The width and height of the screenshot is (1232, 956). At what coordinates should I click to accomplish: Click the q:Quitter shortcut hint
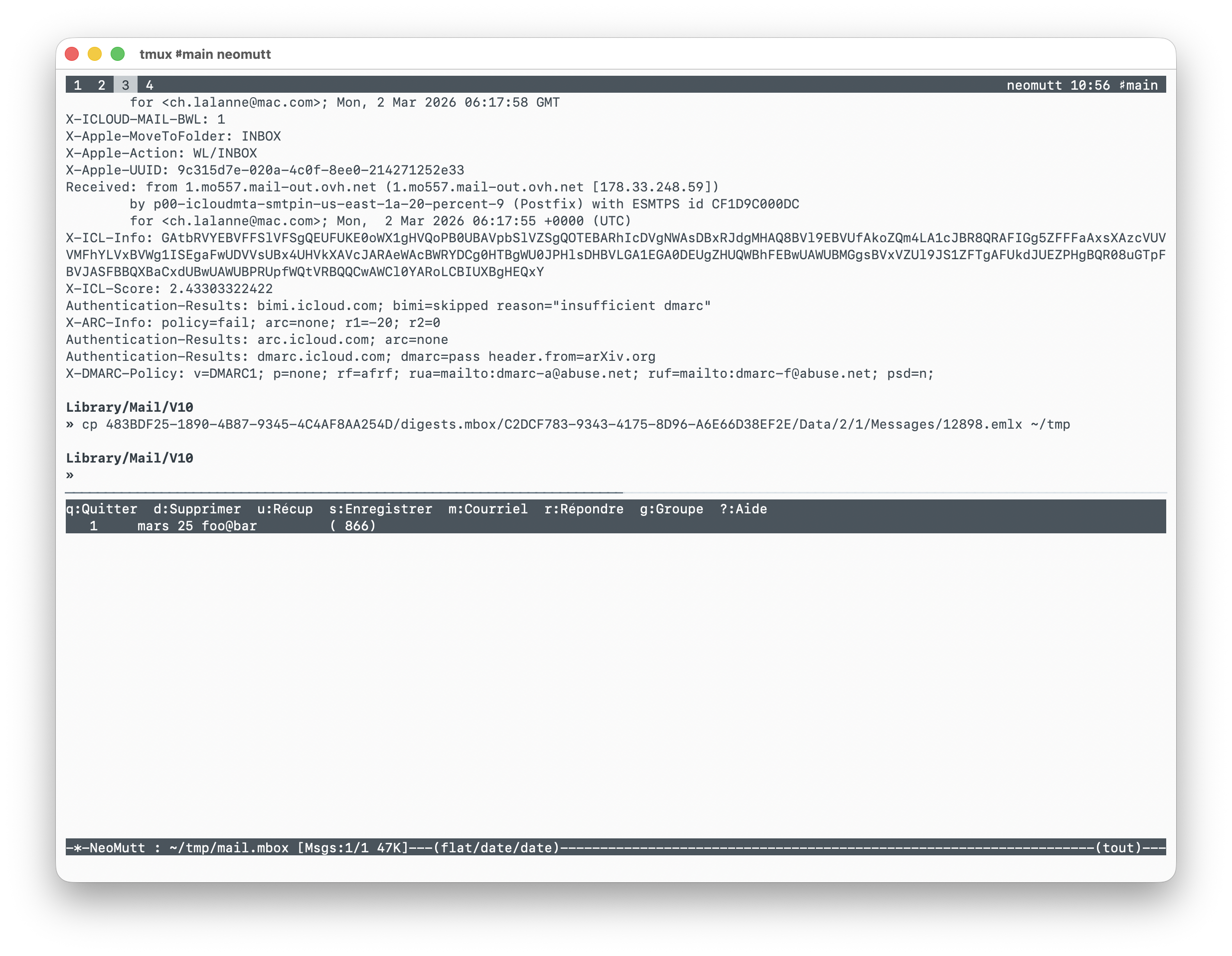click(102, 509)
